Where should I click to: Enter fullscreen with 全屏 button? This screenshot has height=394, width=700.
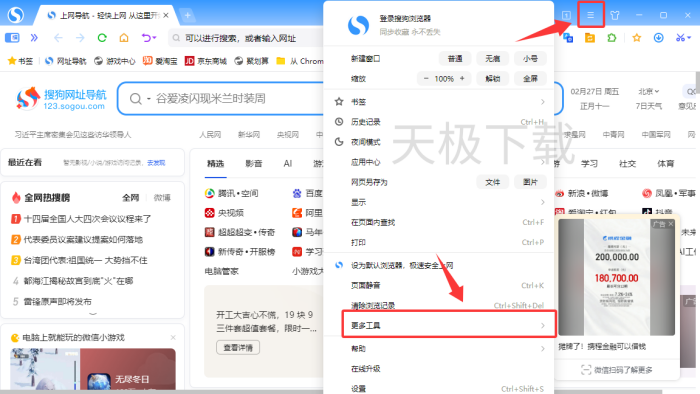pyautogui.click(x=530, y=79)
